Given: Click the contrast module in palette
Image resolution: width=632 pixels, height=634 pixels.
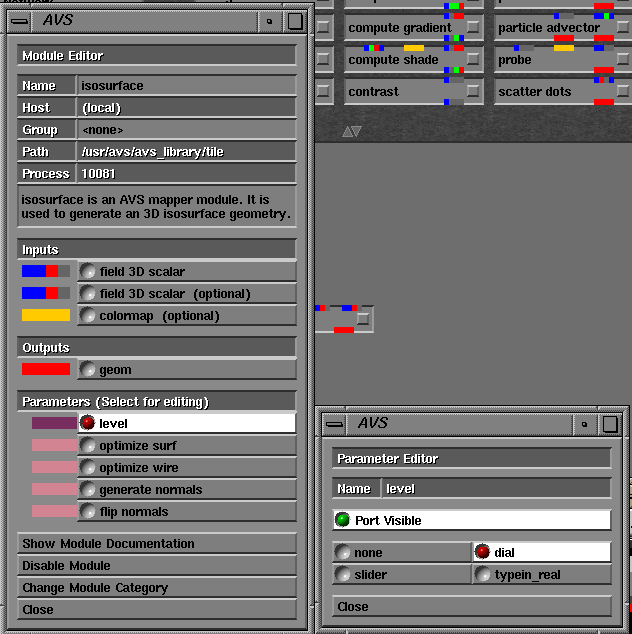Looking at the screenshot, I should click(x=413, y=91).
